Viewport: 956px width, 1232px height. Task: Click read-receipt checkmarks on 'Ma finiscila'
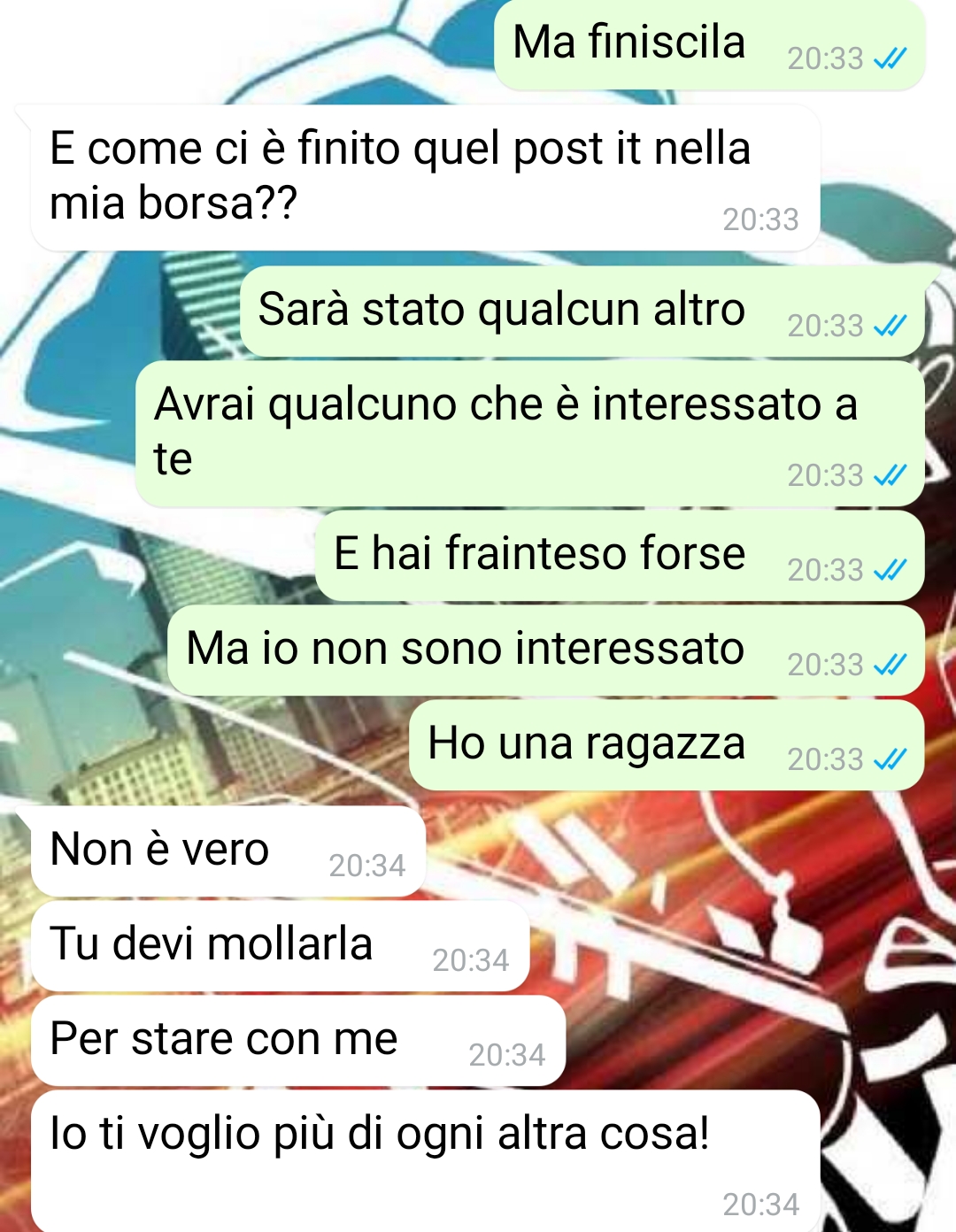tap(890, 59)
